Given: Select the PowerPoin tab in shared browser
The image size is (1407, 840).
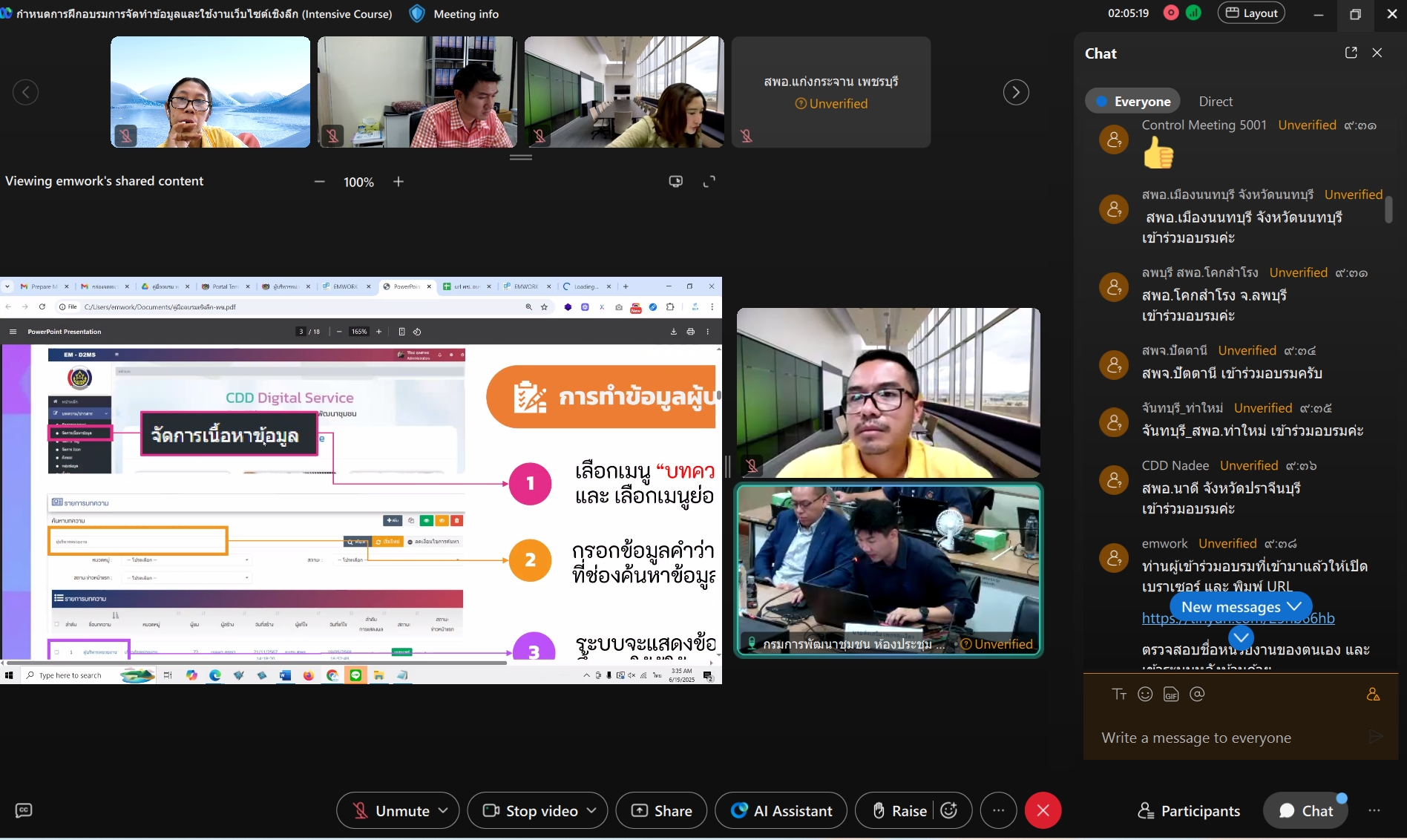Looking at the screenshot, I should [x=407, y=286].
